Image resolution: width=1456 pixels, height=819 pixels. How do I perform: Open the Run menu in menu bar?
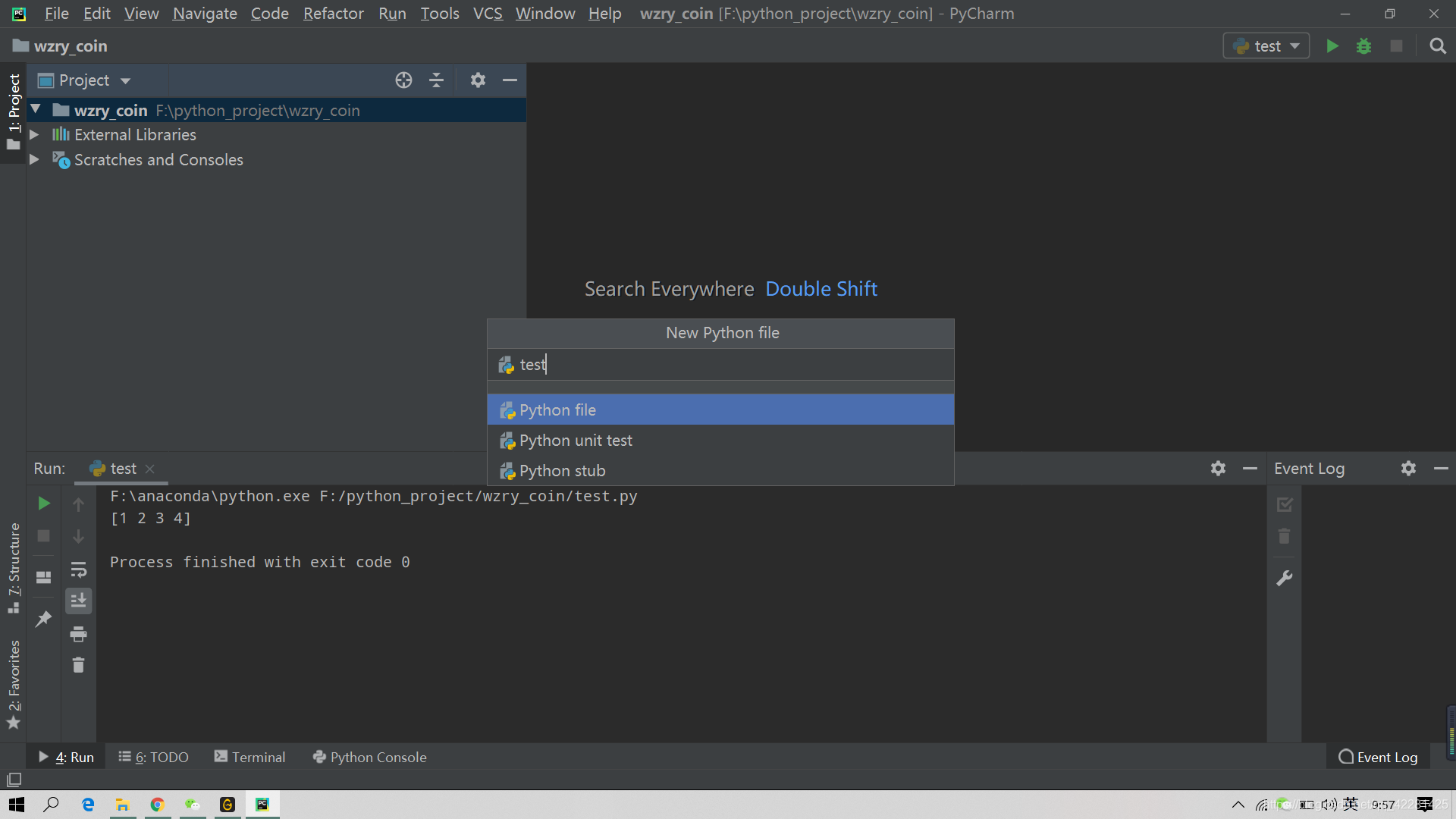393,13
